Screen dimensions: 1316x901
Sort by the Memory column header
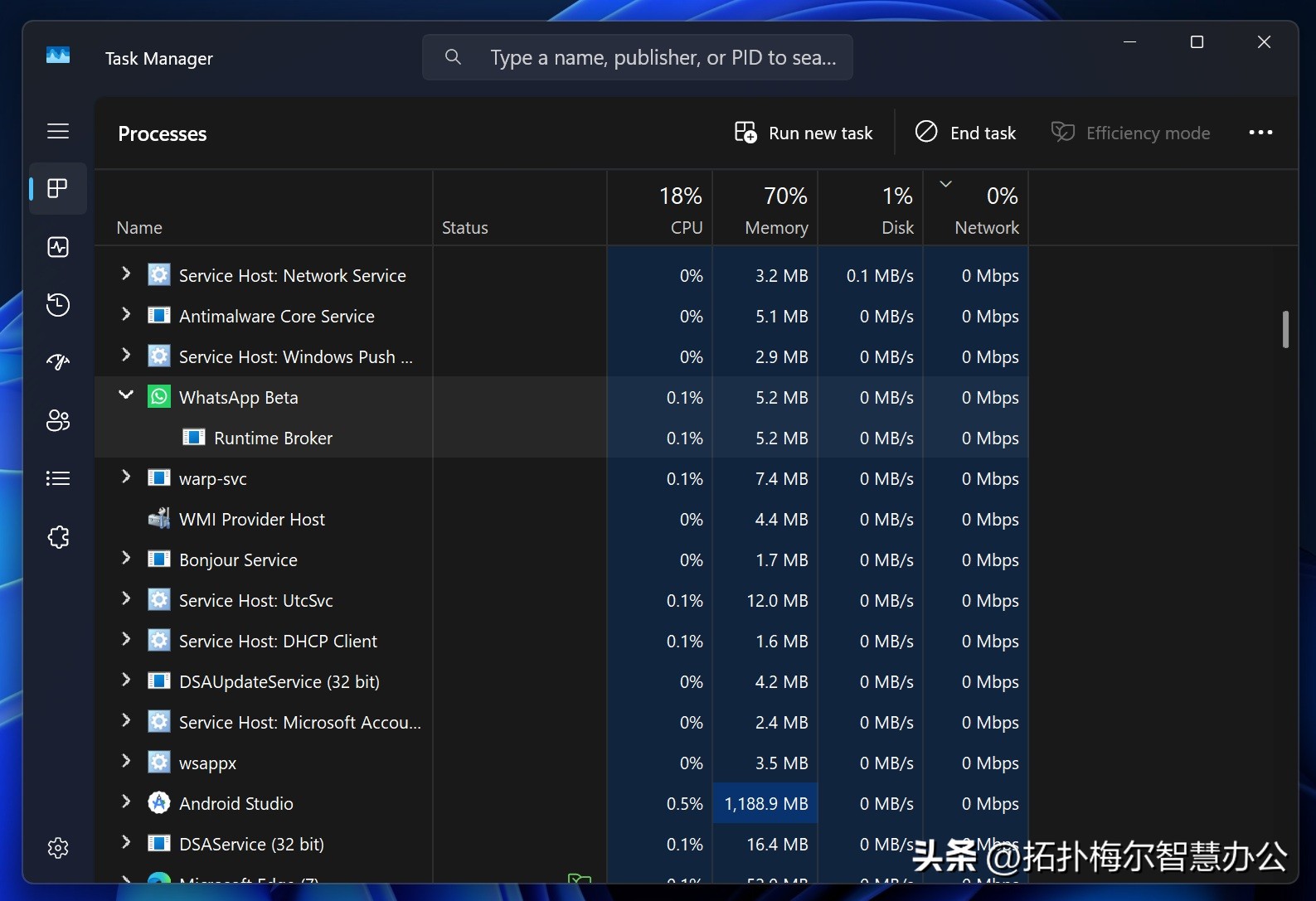pyautogui.click(x=765, y=209)
